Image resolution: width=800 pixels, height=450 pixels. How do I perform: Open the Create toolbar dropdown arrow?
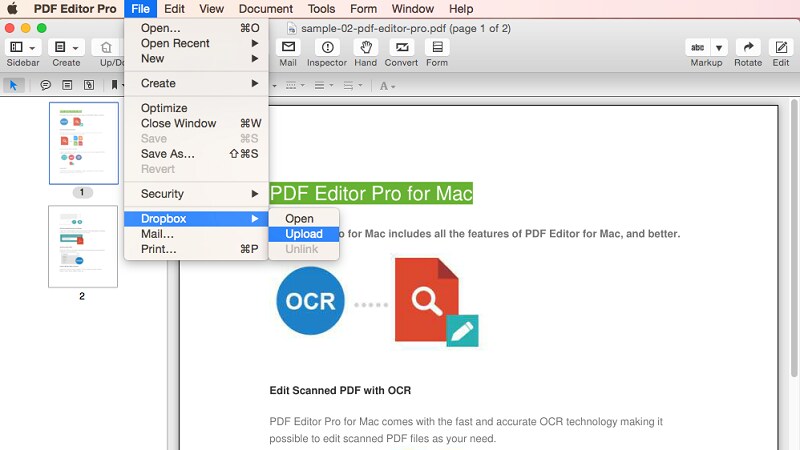[x=76, y=48]
